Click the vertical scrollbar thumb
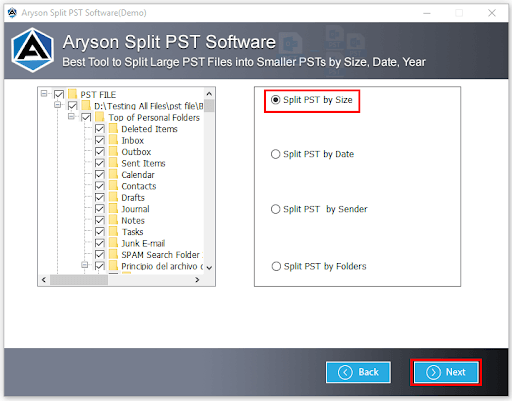This screenshot has width=512, height=401. (x=209, y=106)
